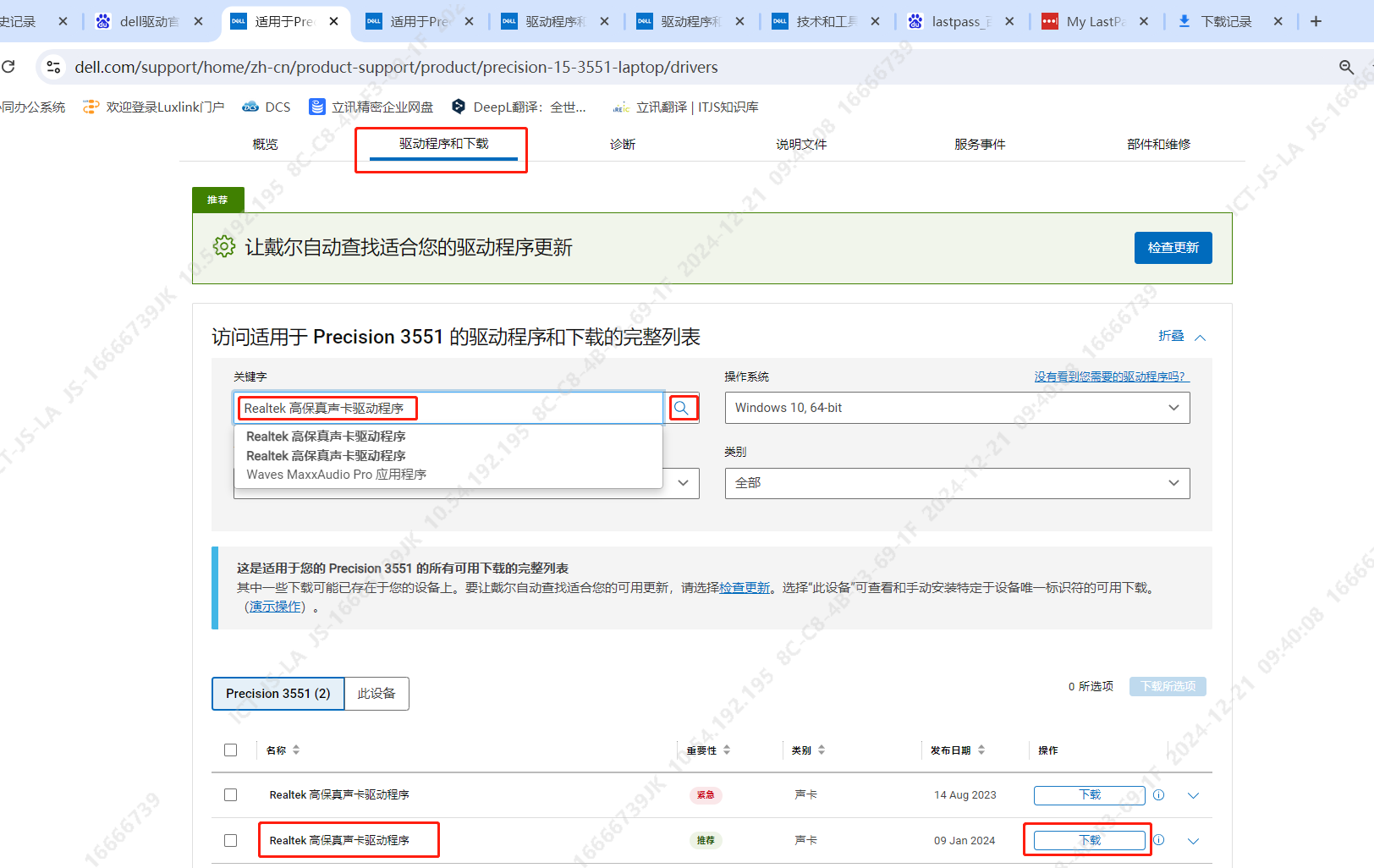Close the My LastPa browser tab

(x=1144, y=21)
